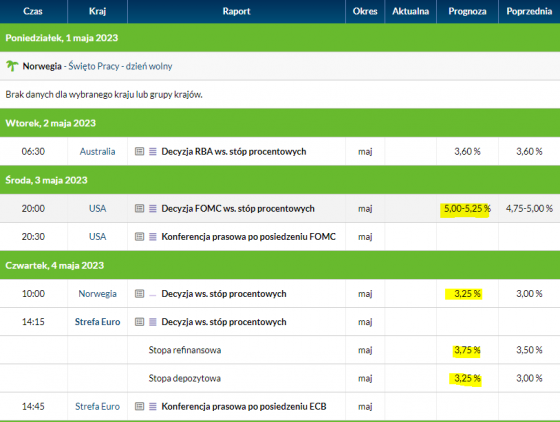Viewport: 560px width, 422px height.
Task: Open details icon for FOMC rate decision
Action: (x=139, y=208)
